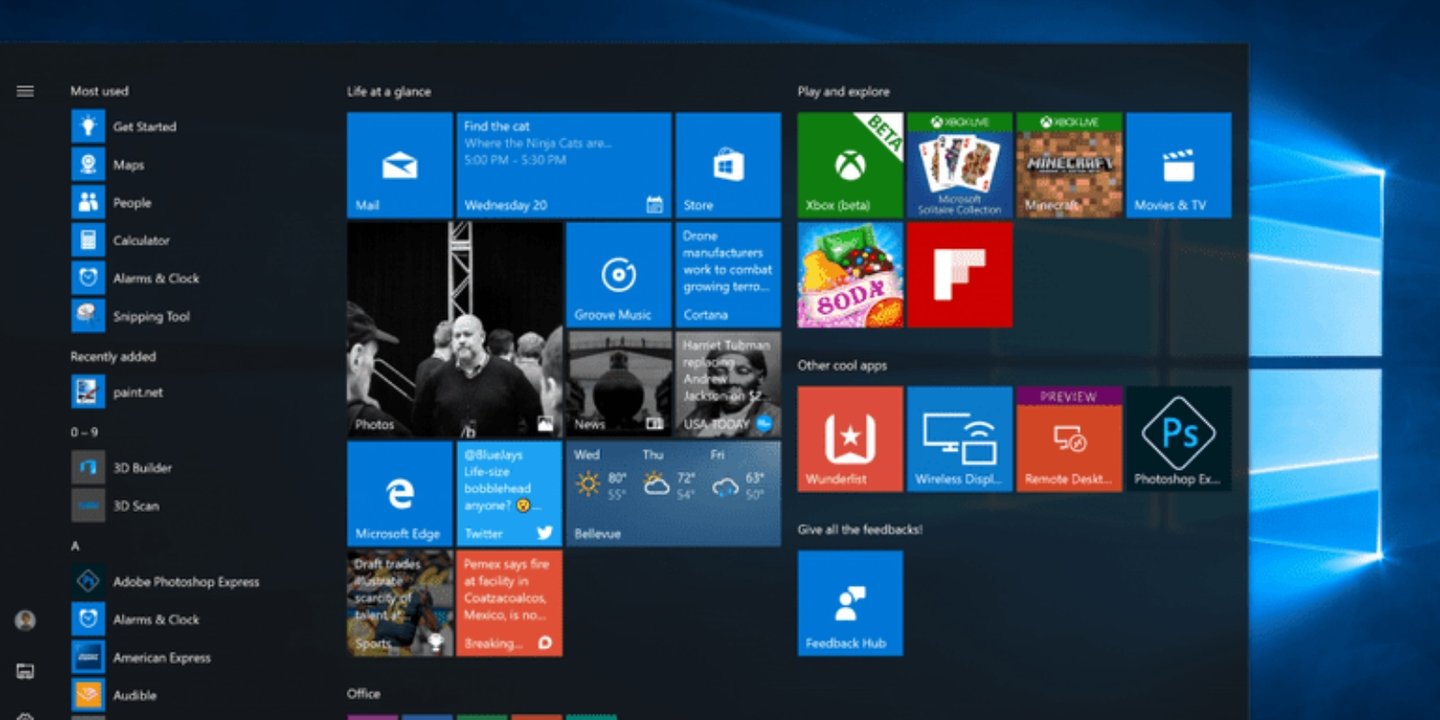Open the Candy Crush Soda Saga tile

click(849, 273)
